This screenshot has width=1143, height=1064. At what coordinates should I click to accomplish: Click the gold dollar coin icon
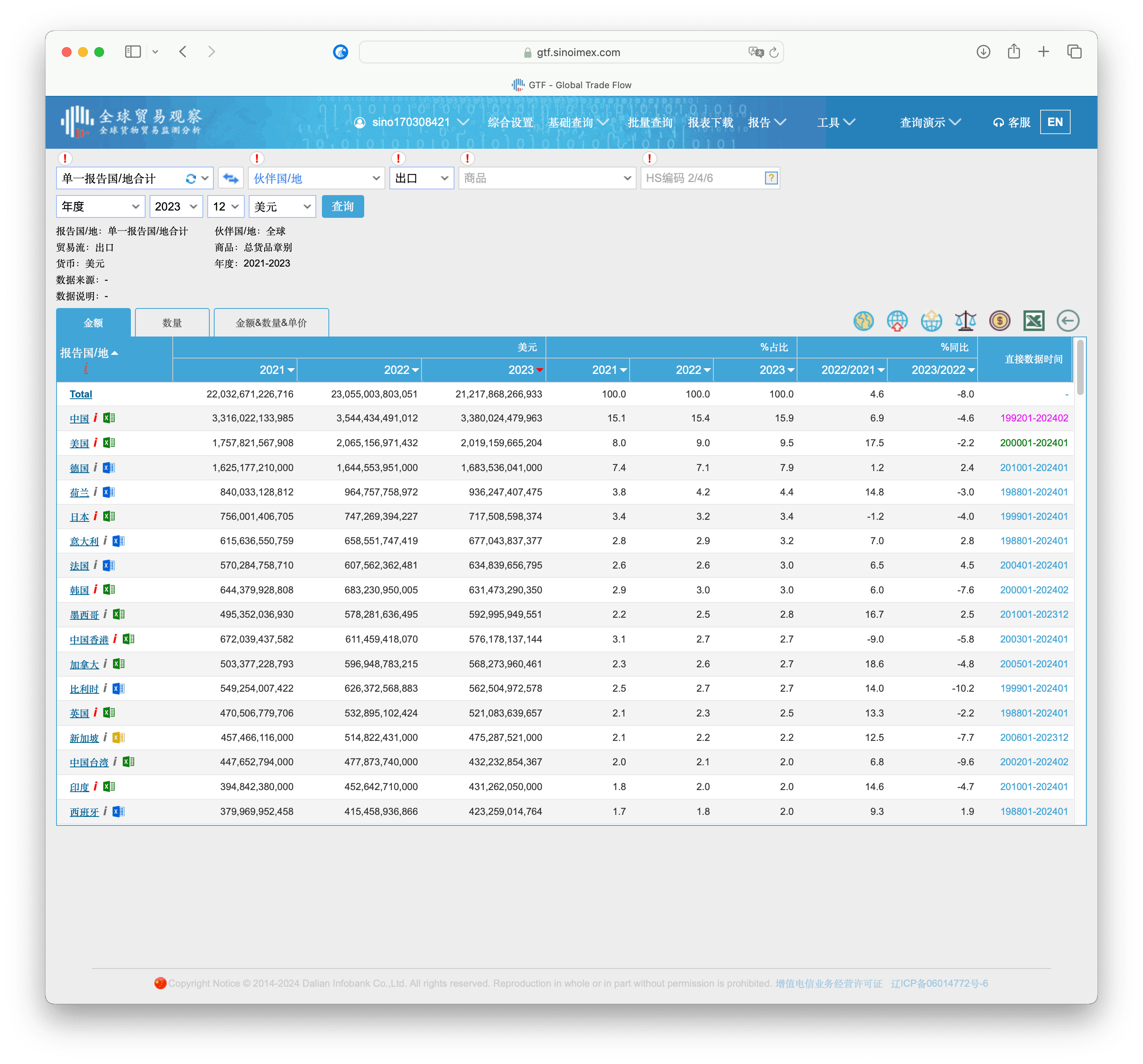[x=999, y=321]
